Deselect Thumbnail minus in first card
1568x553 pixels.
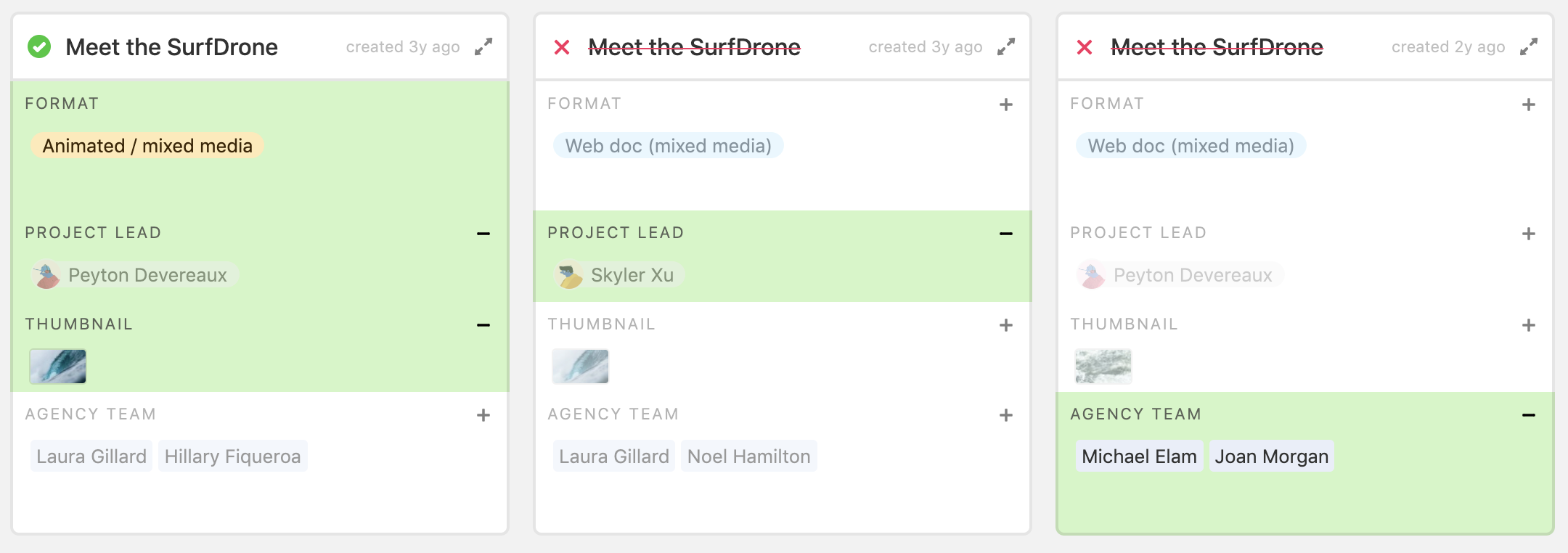click(483, 325)
